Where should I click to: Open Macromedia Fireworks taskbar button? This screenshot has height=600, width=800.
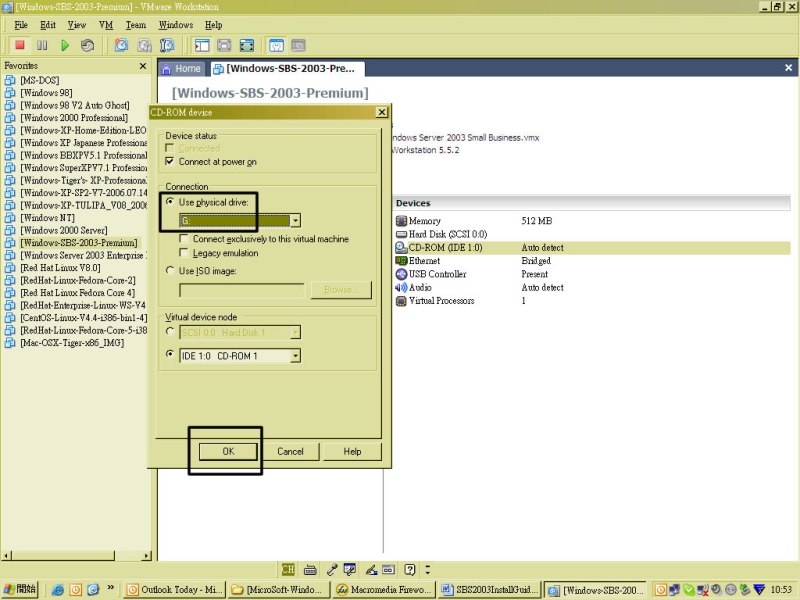384,590
